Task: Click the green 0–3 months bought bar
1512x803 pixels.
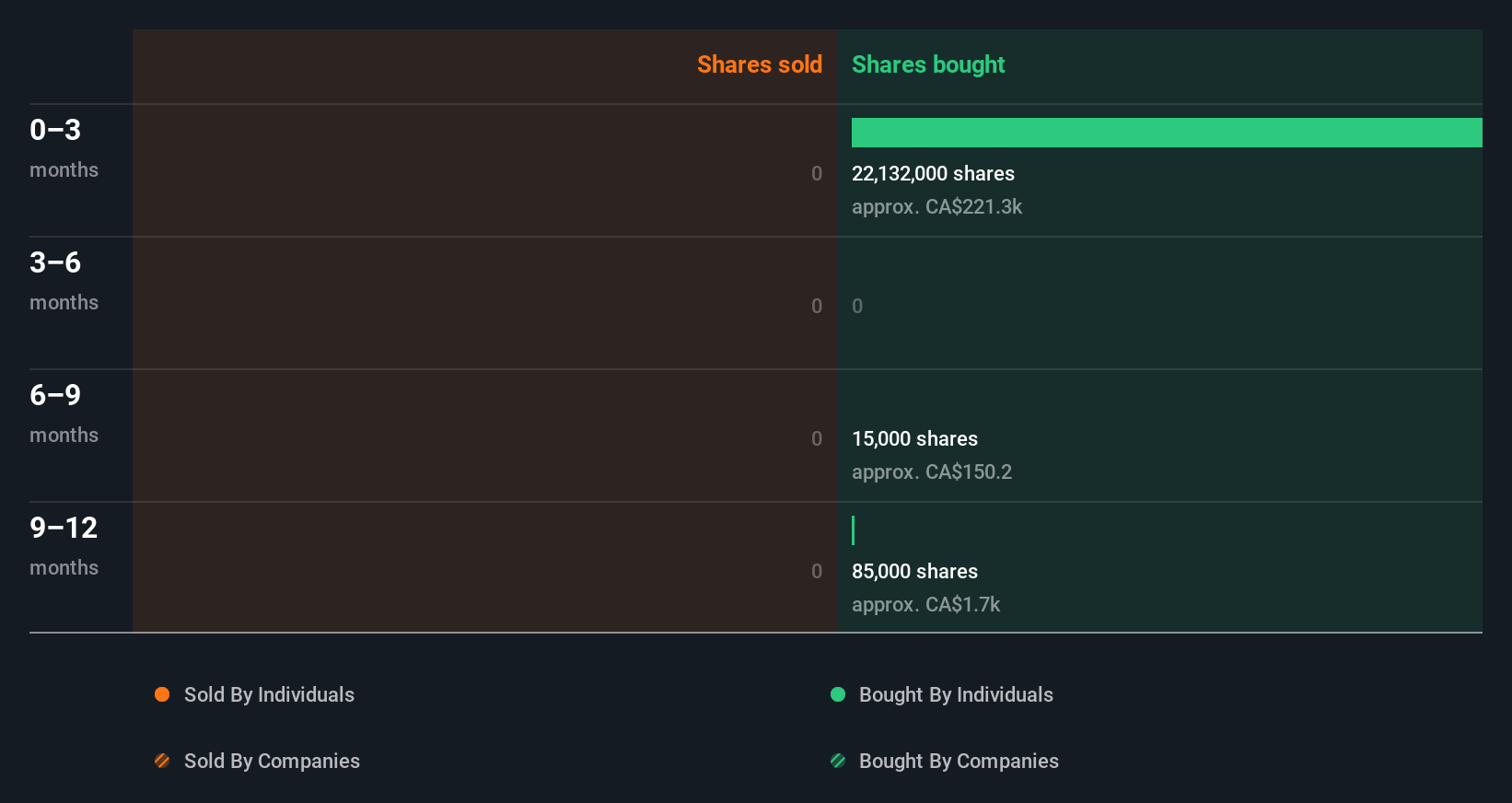Action: coord(1167,133)
